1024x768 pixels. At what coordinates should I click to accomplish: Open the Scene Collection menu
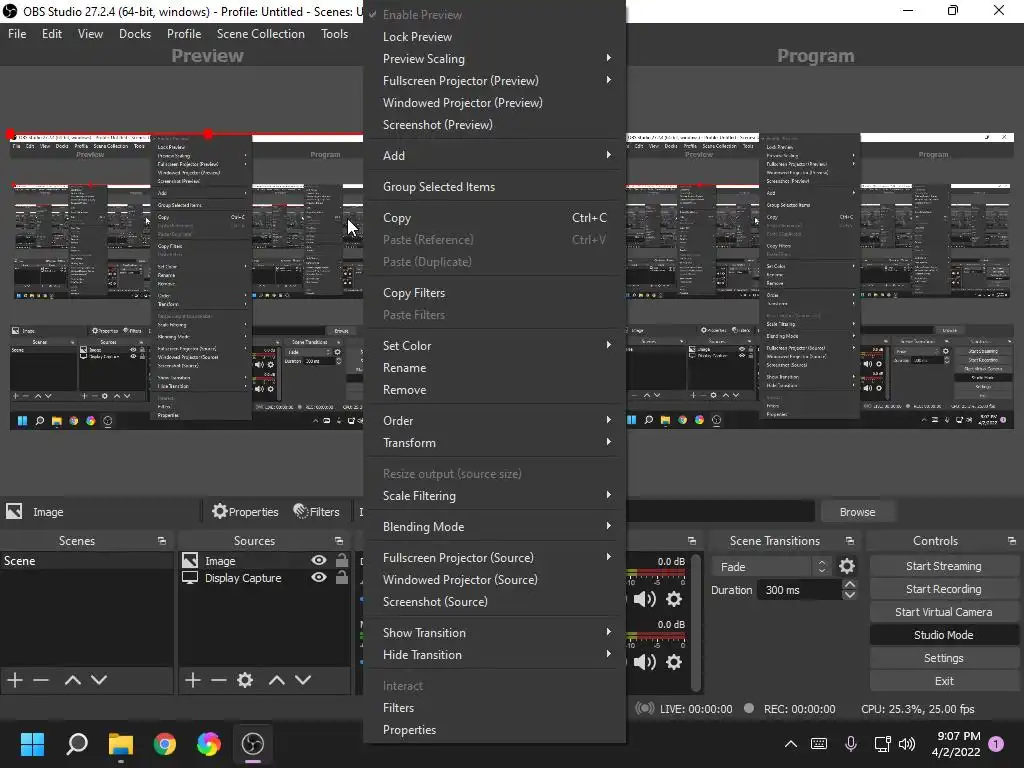click(261, 34)
